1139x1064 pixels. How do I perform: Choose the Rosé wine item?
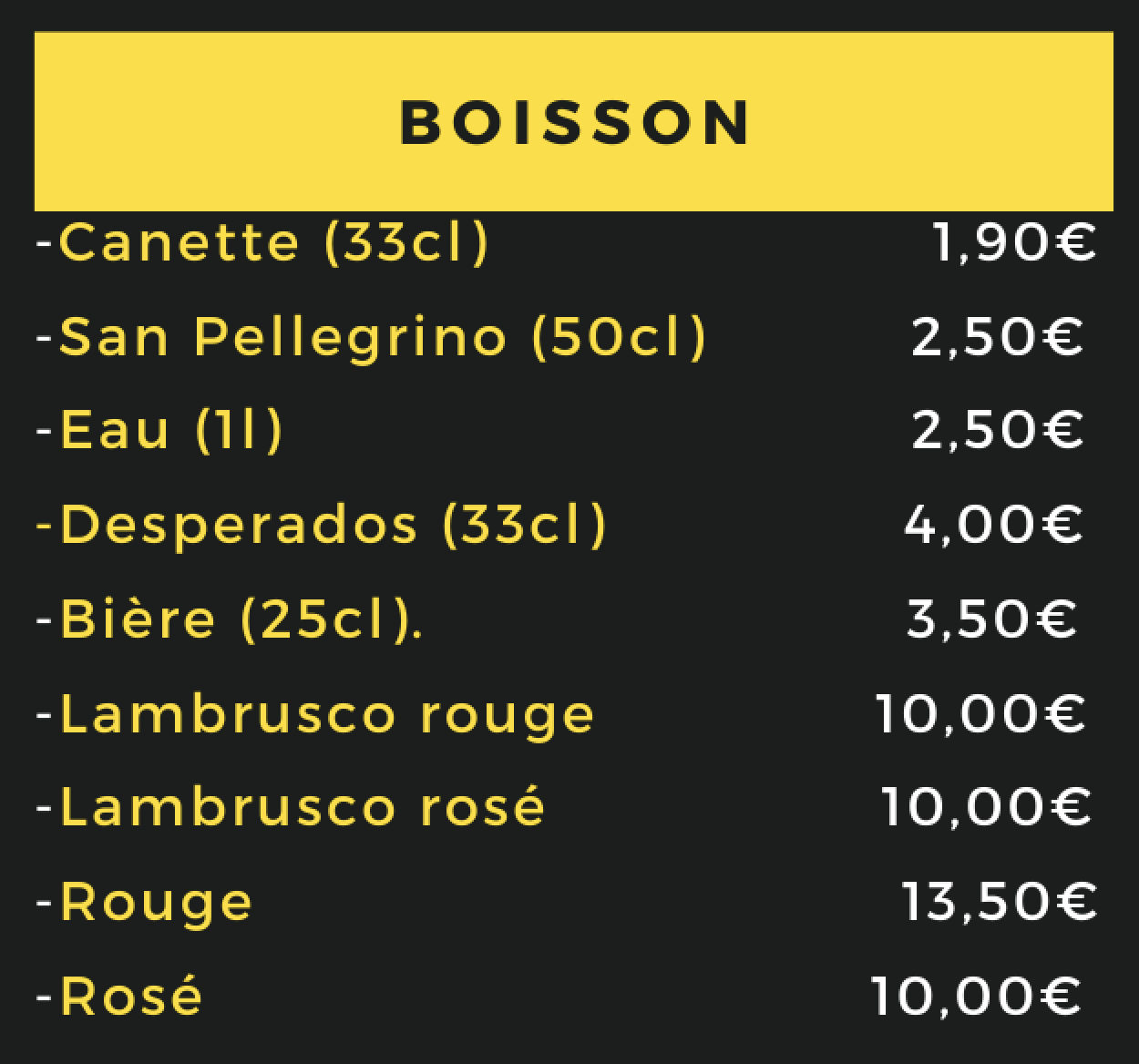(x=118, y=996)
